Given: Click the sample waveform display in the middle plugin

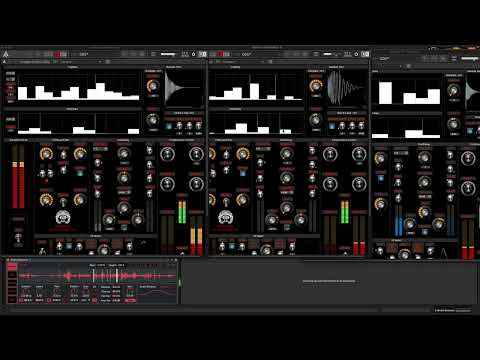Looking at the screenshot, I should (x=347, y=88).
